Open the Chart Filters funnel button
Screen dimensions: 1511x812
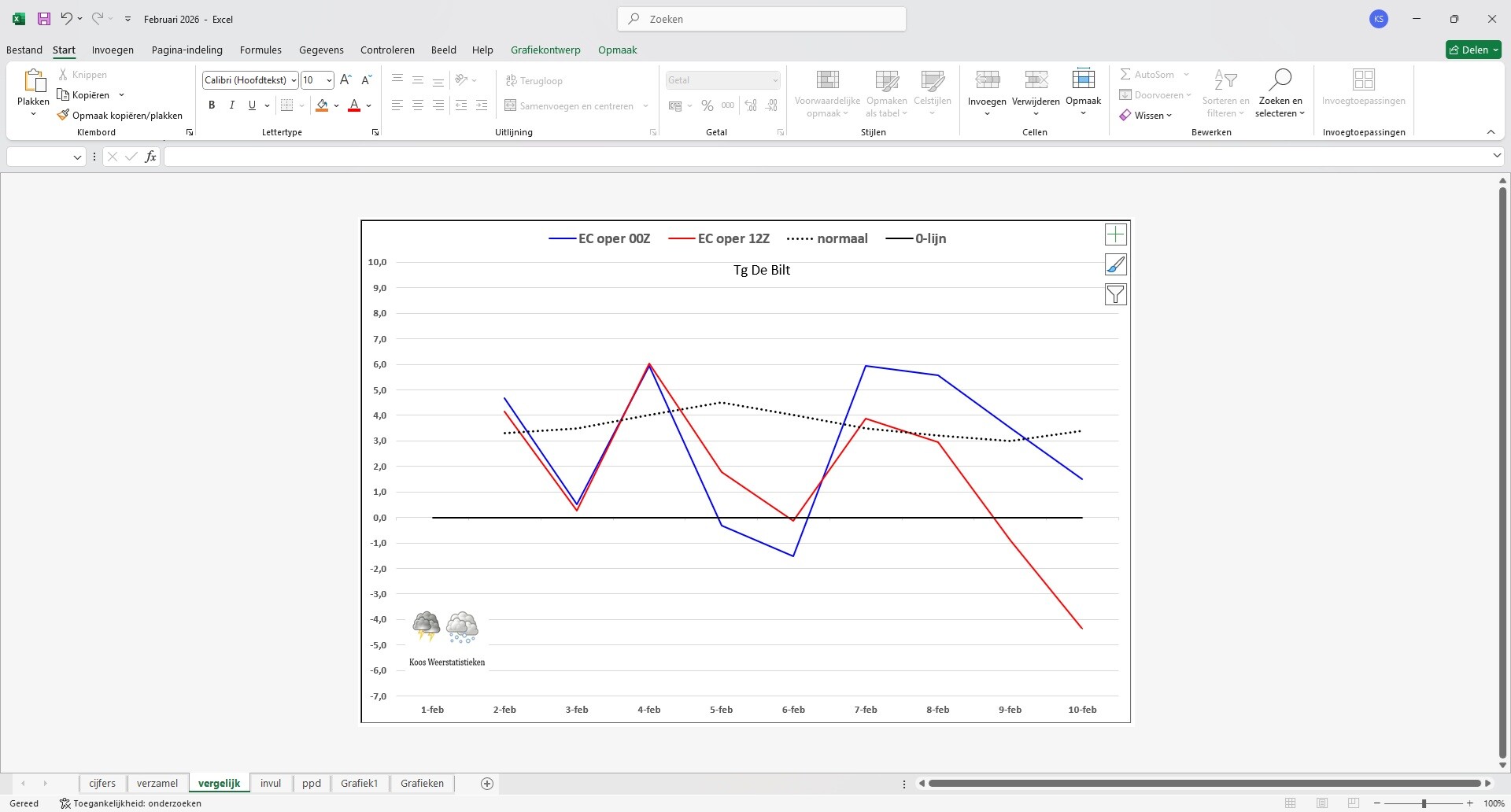1115,294
